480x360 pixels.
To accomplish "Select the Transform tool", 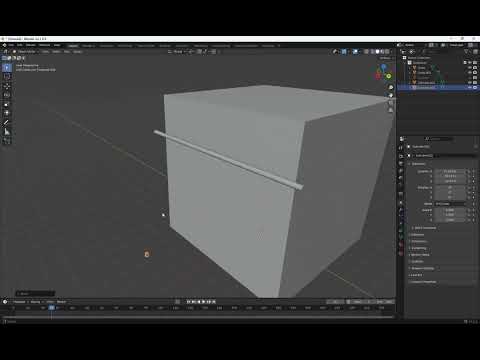I will coord(7,113).
